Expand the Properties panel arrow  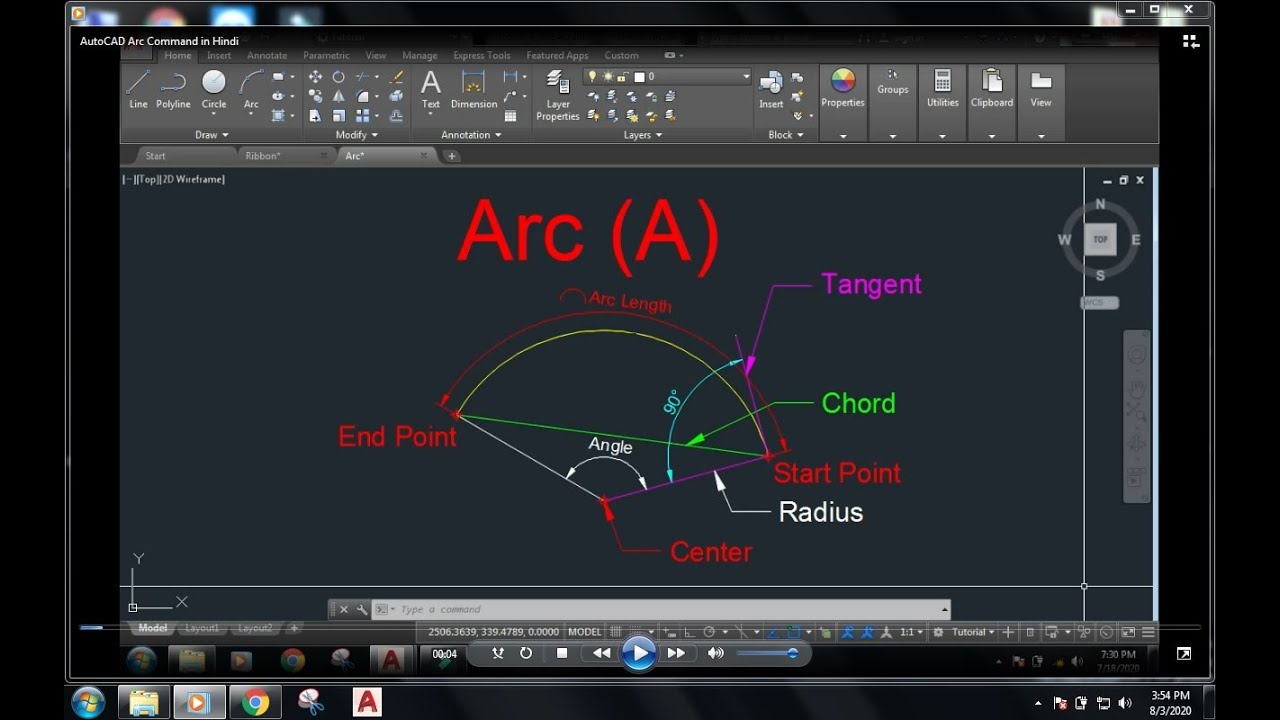click(843, 135)
